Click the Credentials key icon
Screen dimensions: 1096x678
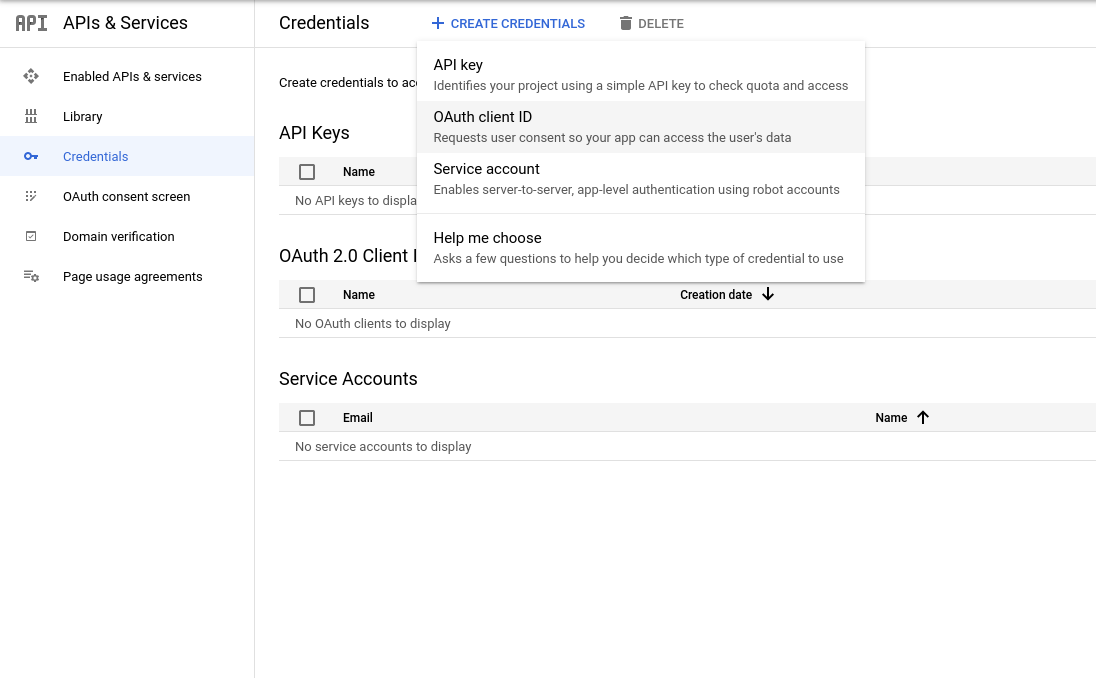(31, 156)
